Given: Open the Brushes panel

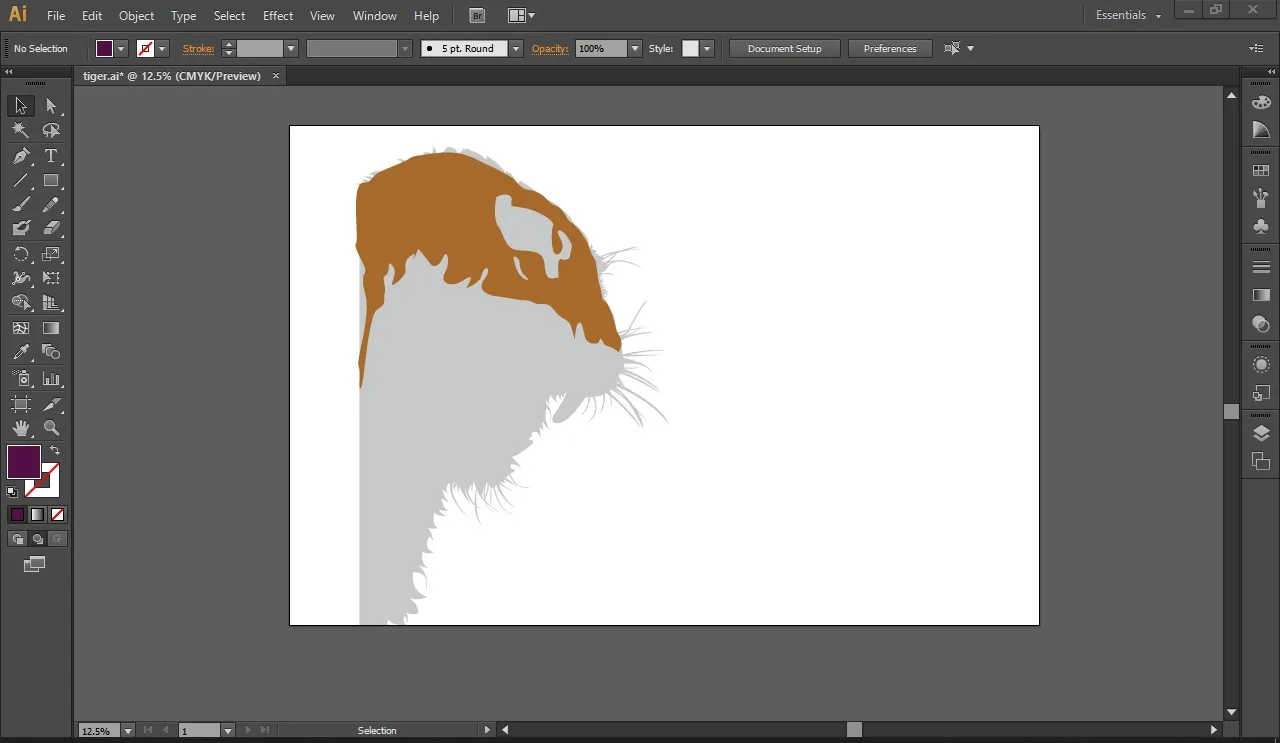Looking at the screenshot, I should click(1261, 198).
